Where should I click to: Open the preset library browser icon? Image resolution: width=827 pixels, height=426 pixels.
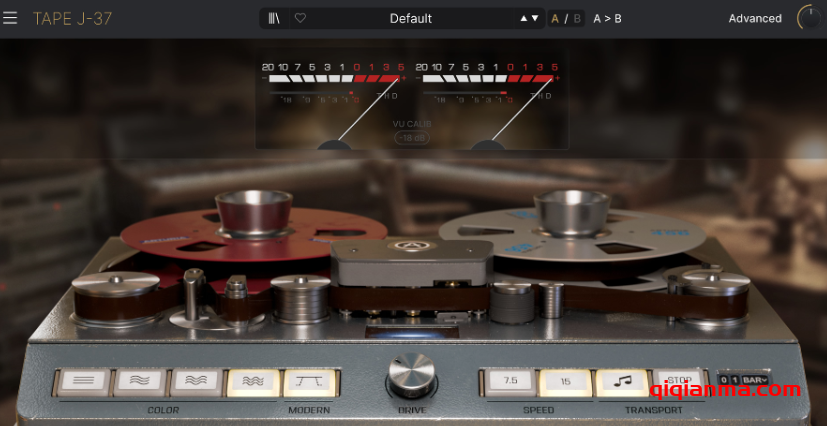(274, 18)
